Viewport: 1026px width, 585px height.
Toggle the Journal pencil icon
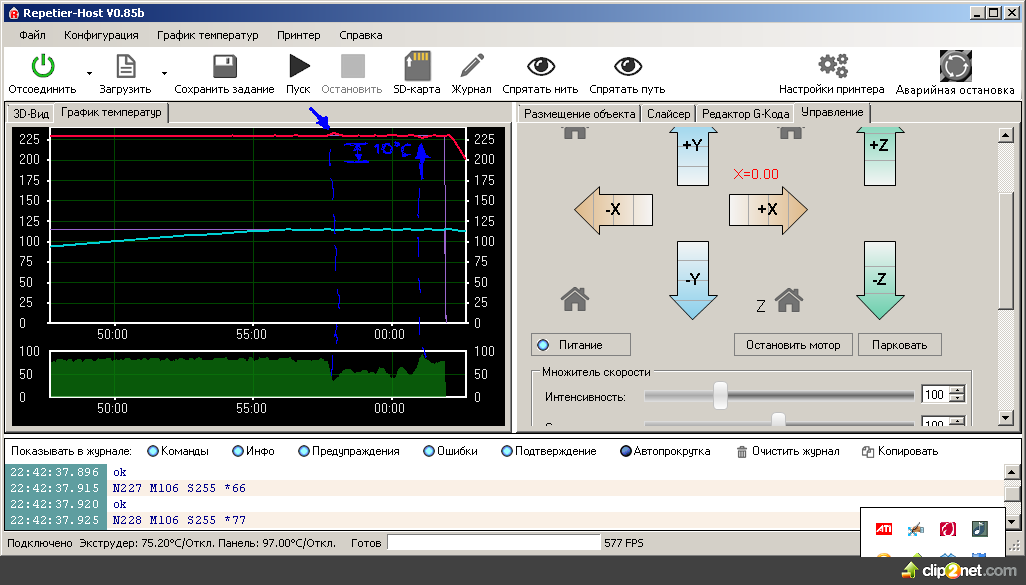[471, 67]
